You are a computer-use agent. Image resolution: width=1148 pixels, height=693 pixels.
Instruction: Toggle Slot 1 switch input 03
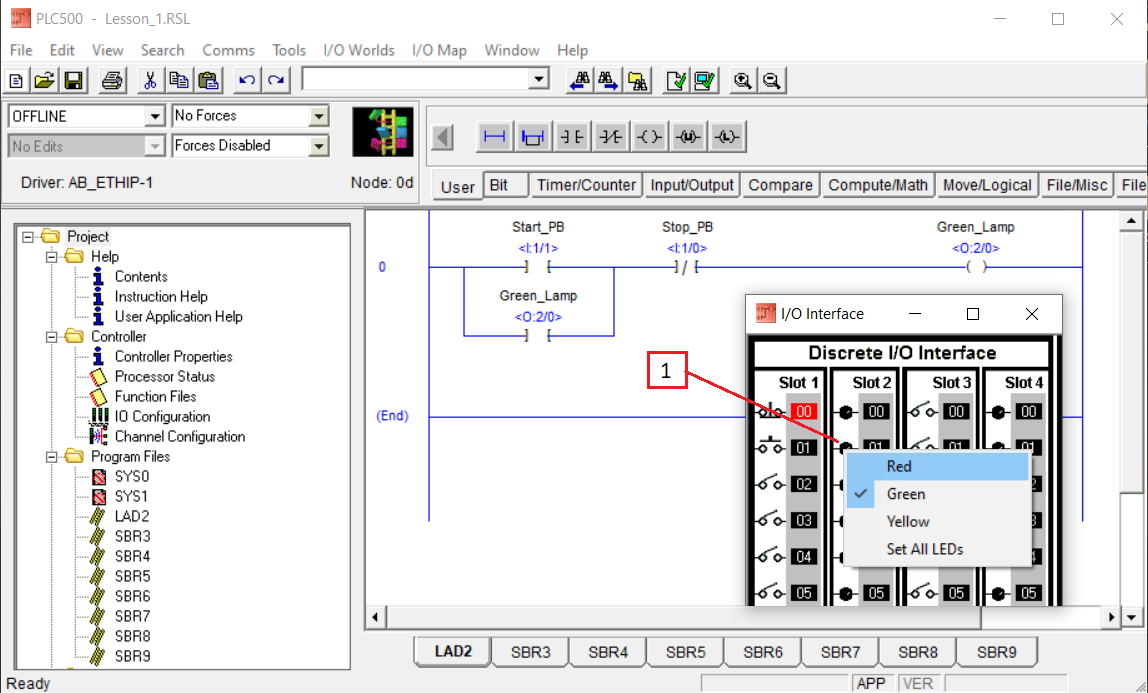[770, 520]
